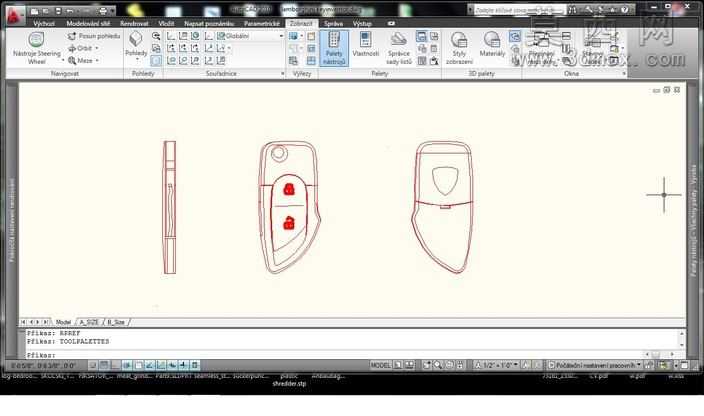Open Správce sady listů manager
The height and width of the screenshot is (416, 704).
click(399, 48)
